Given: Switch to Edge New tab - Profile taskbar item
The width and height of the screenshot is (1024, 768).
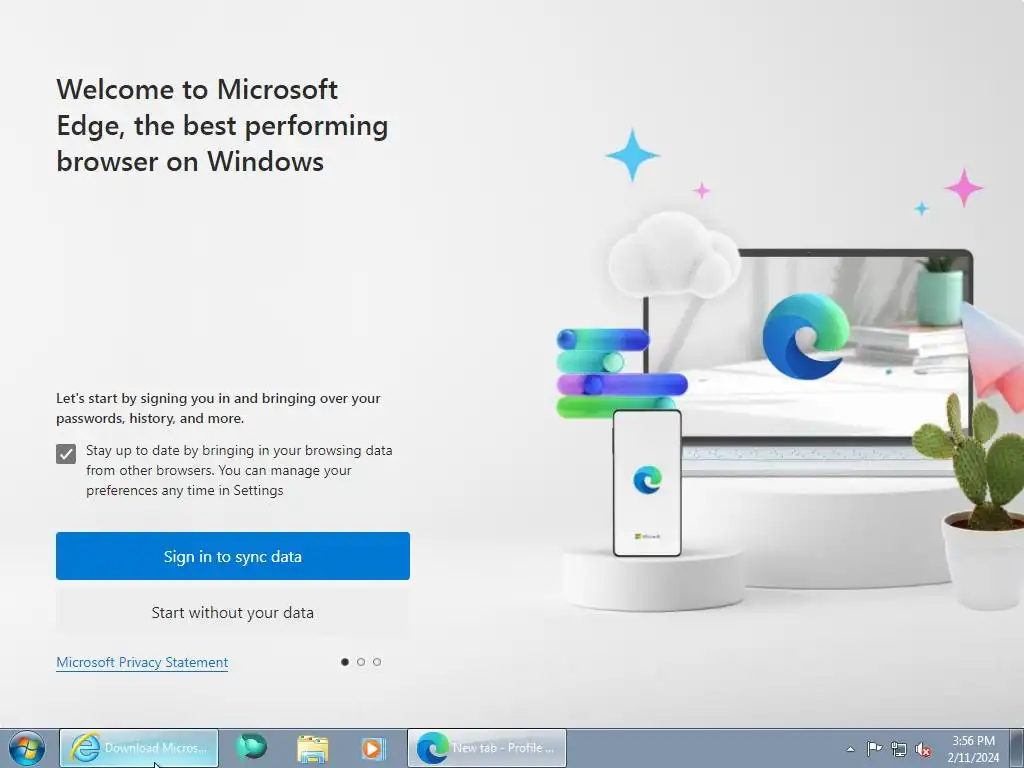Looking at the screenshot, I should click(x=487, y=748).
